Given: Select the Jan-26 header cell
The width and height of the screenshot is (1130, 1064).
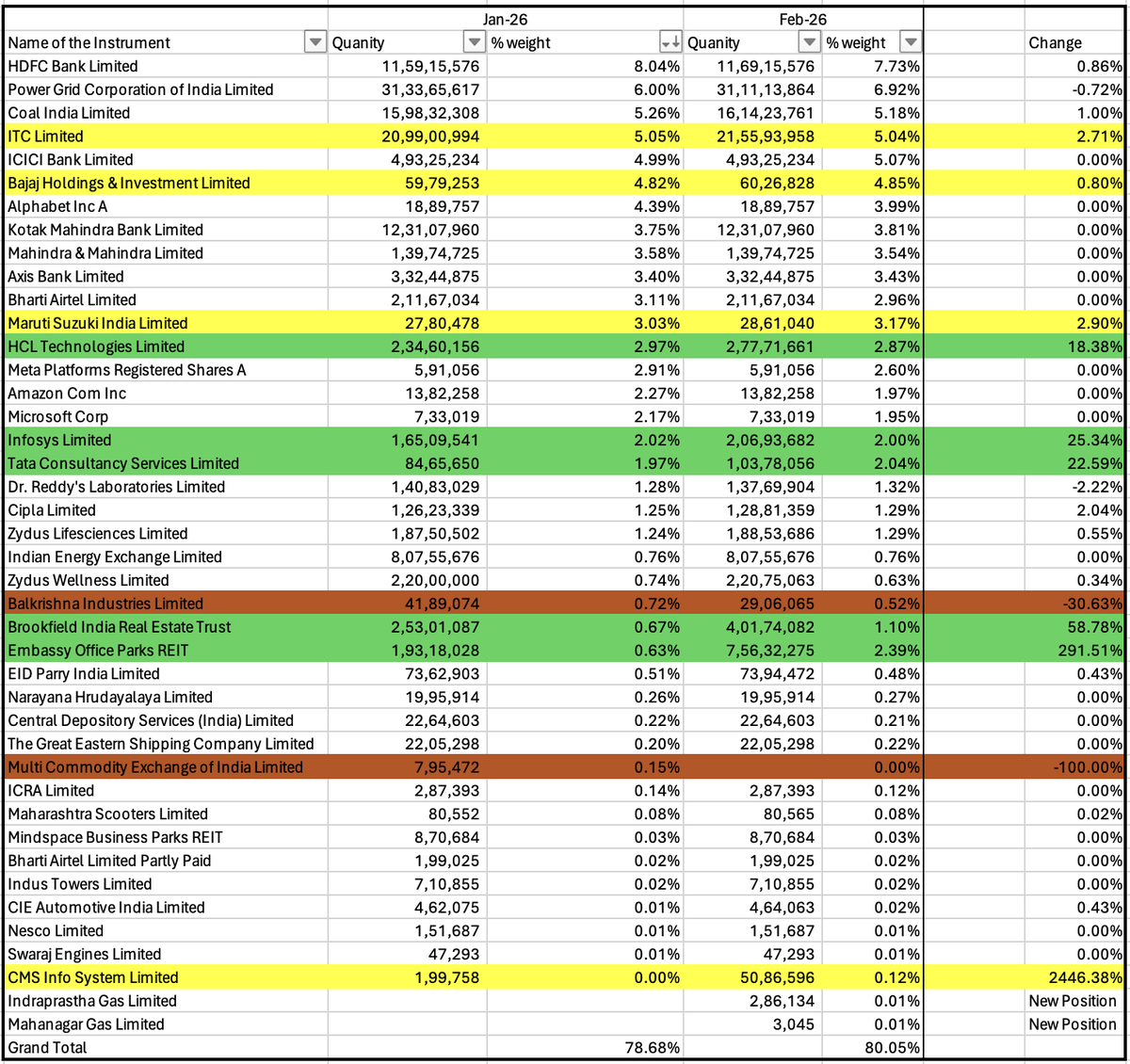Looking at the screenshot, I should 506,19.
